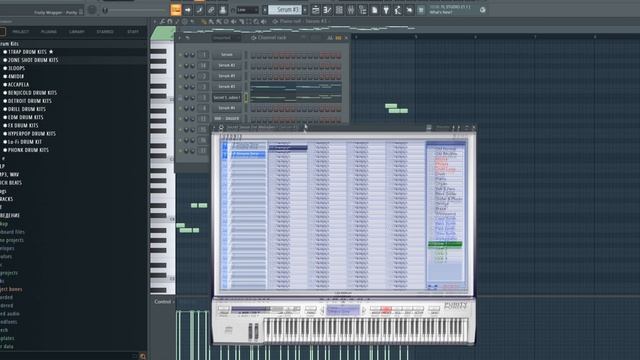640x360 pixels.
Task: Click the plugin icon in Purity window title bar
Action: click(x=221, y=128)
